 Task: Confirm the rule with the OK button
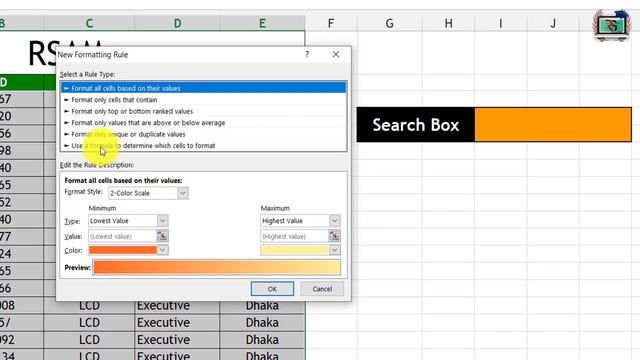[272, 289]
